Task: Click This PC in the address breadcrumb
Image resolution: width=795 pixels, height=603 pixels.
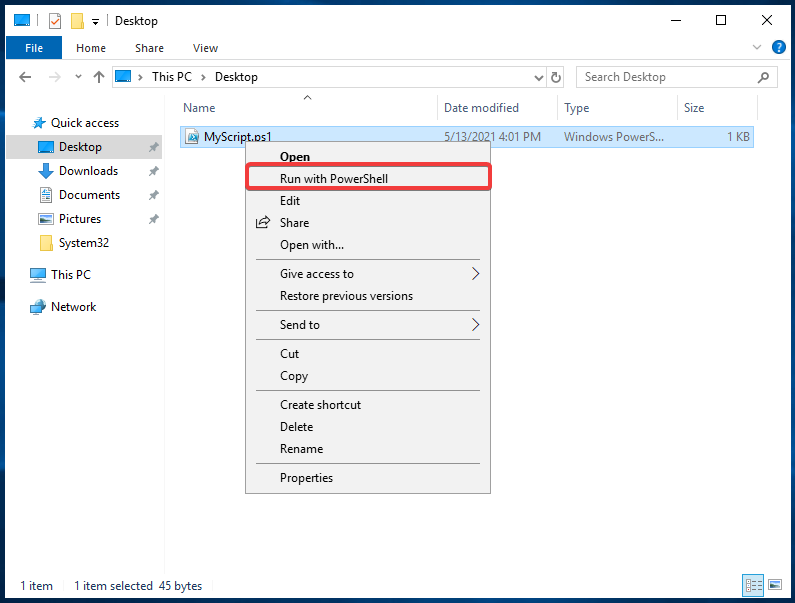Action: tap(172, 77)
